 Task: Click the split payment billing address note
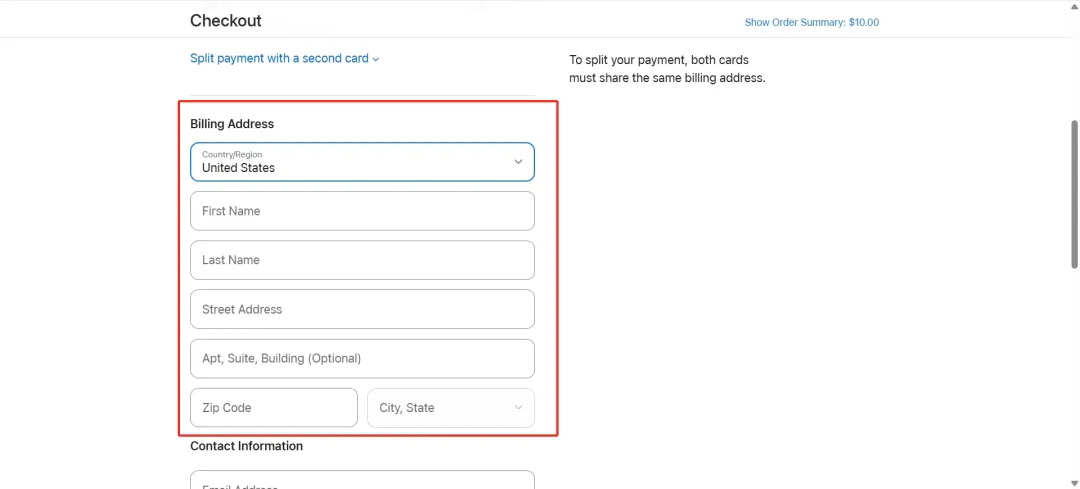point(667,69)
